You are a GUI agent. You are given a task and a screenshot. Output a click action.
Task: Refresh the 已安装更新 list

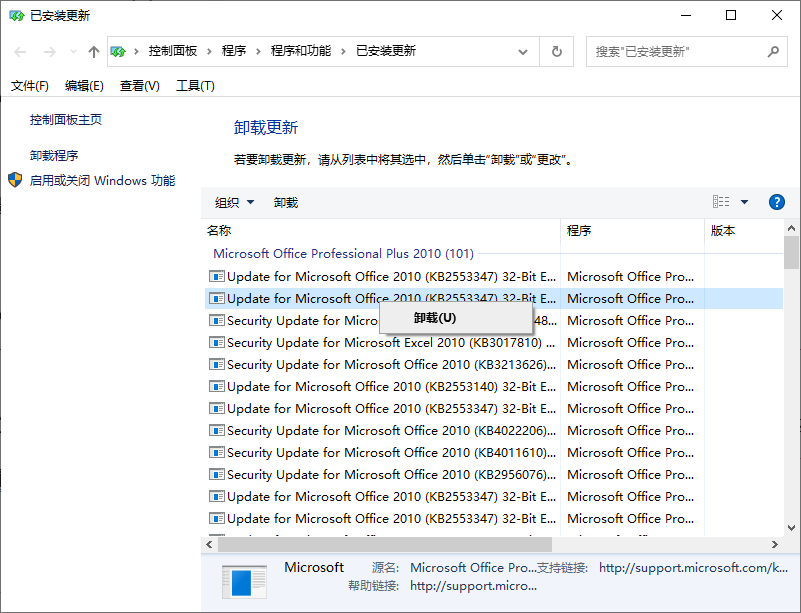tap(557, 52)
